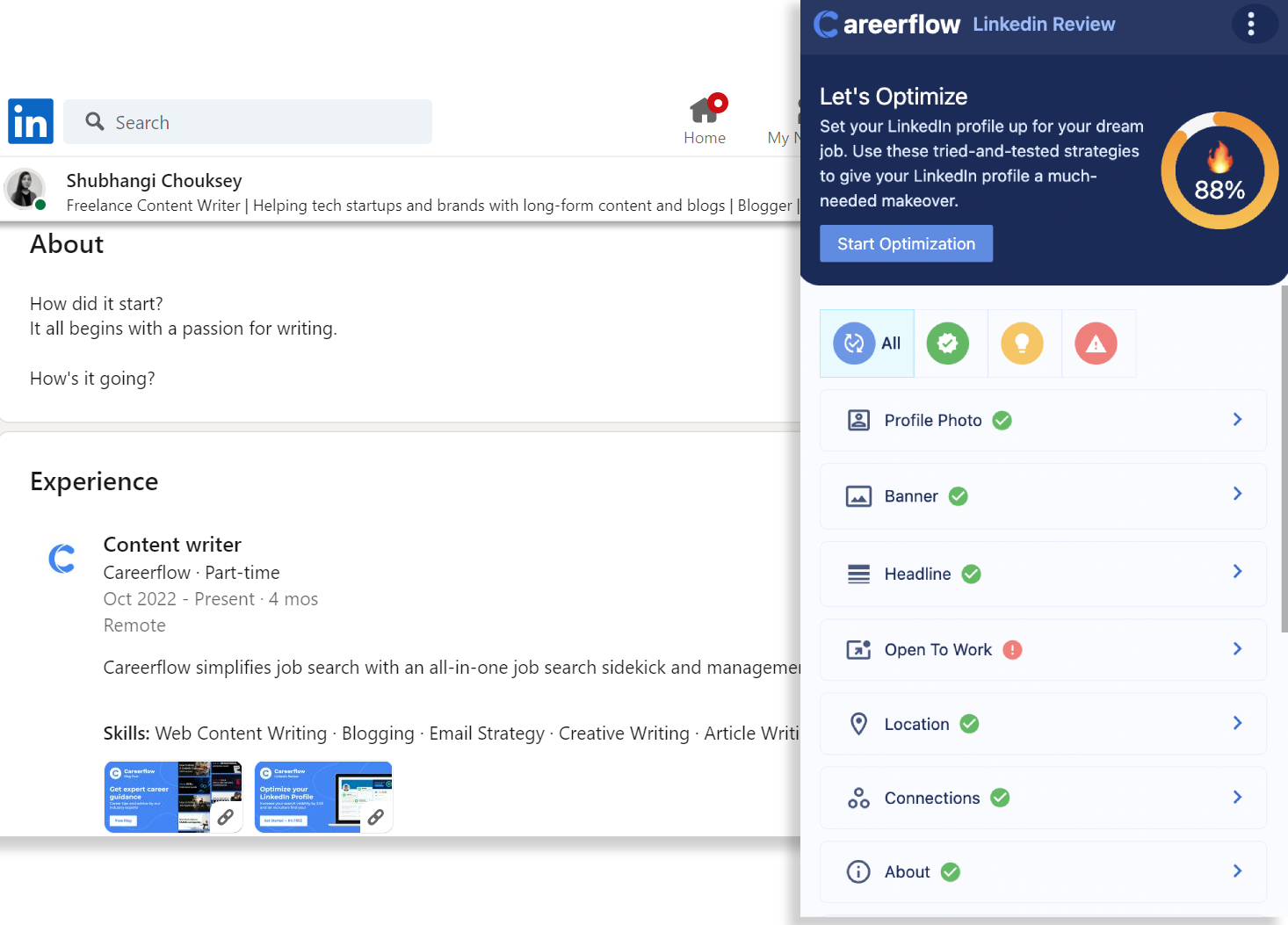Viewport: 1288px width, 925px height.
Task: Expand the Banner row chevron
Action: coord(1237,494)
